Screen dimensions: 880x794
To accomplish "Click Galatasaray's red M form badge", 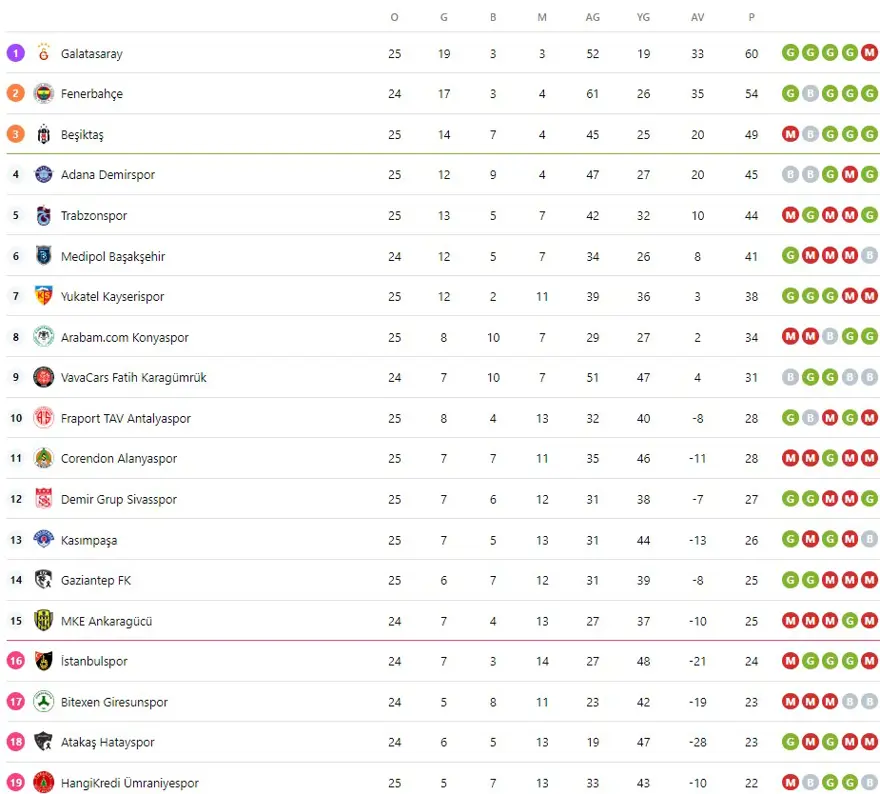I will coord(869,53).
